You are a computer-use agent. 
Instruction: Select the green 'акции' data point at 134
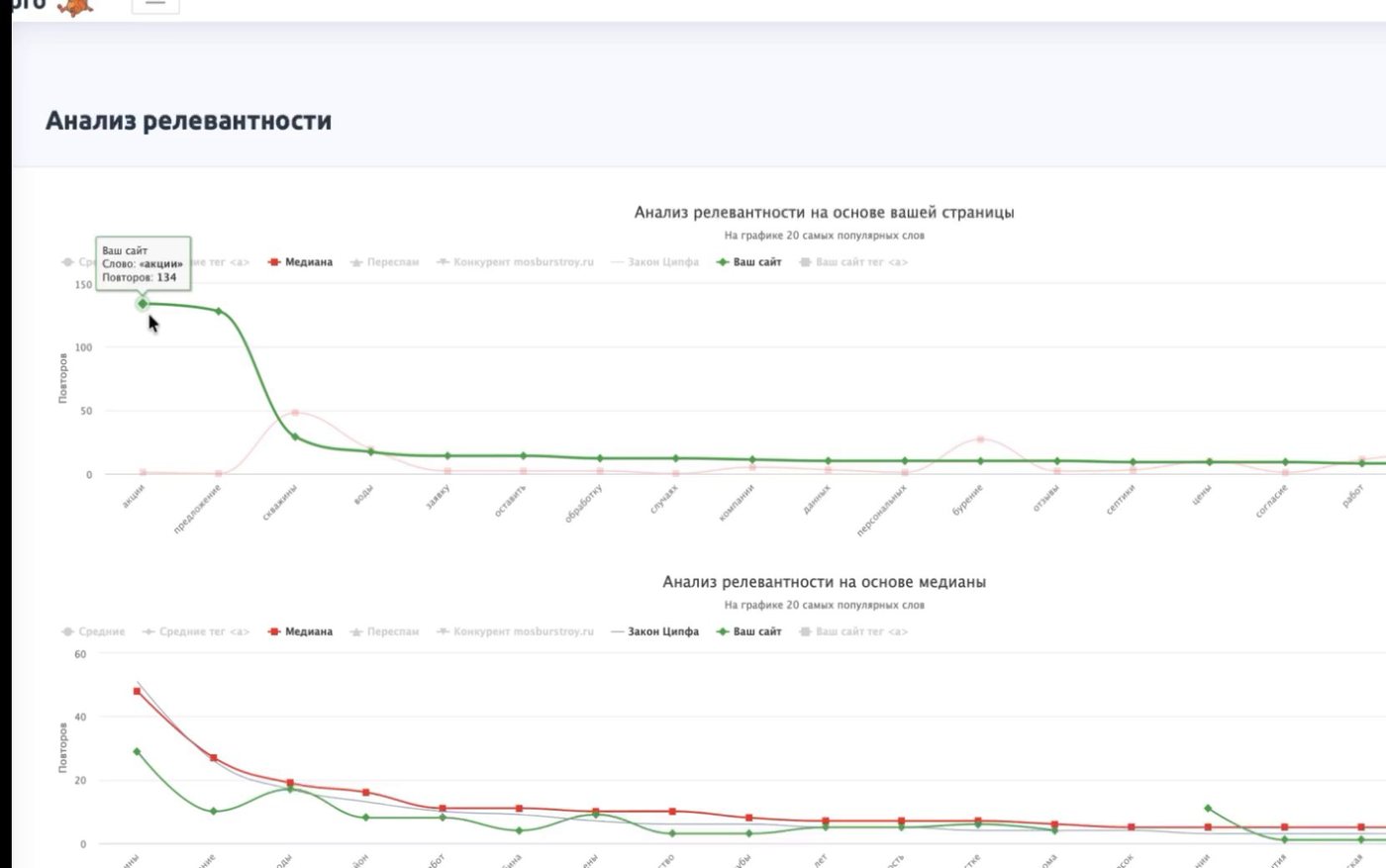[143, 304]
